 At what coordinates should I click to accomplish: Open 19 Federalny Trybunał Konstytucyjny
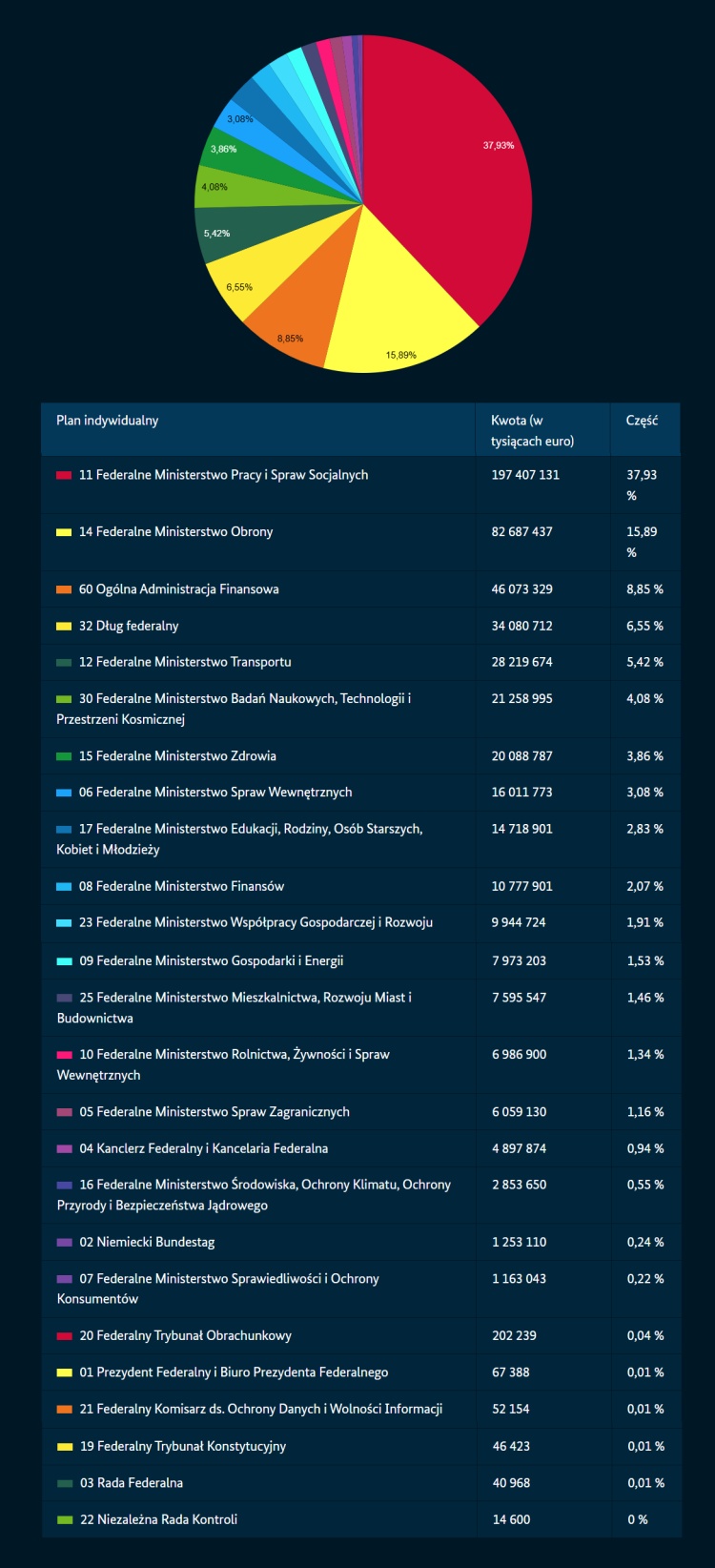point(183,1446)
